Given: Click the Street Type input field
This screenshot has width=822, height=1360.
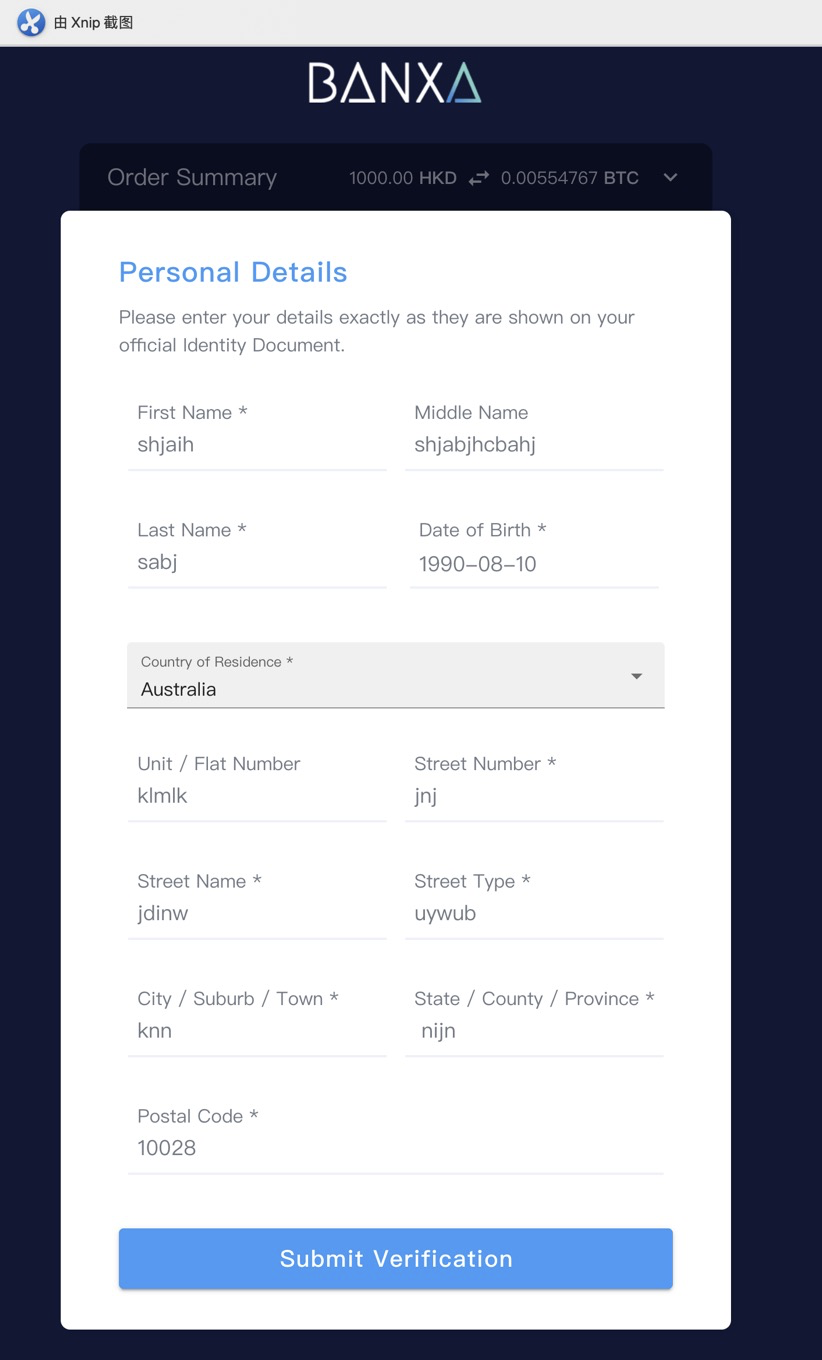Looking at the screenshot, I should [x=534, y=913].
